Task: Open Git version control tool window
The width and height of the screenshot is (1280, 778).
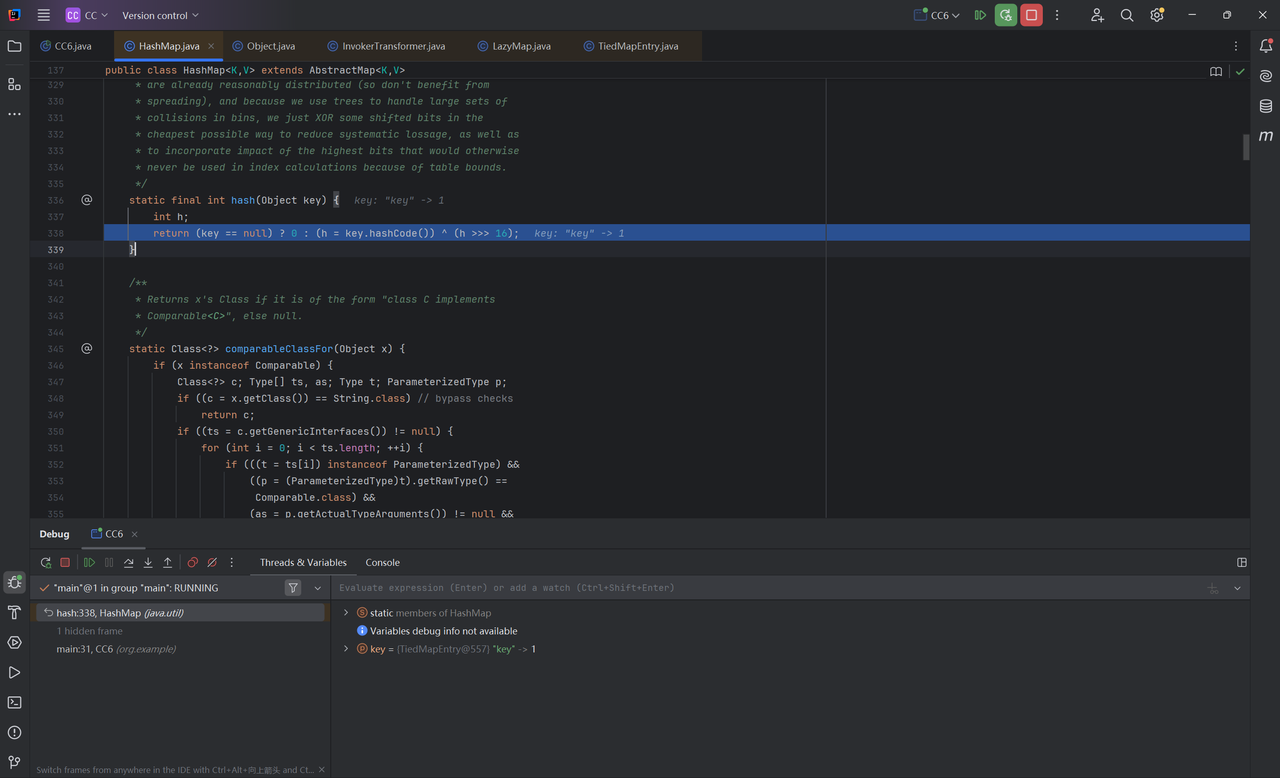Action: pos(14,762)
